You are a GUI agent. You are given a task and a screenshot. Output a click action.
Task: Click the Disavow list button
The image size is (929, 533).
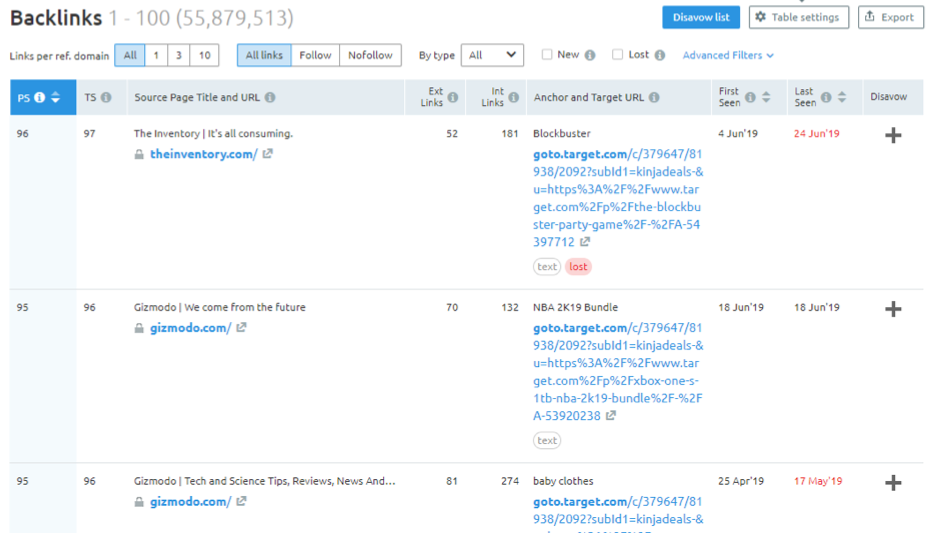(x=700, y=17)
